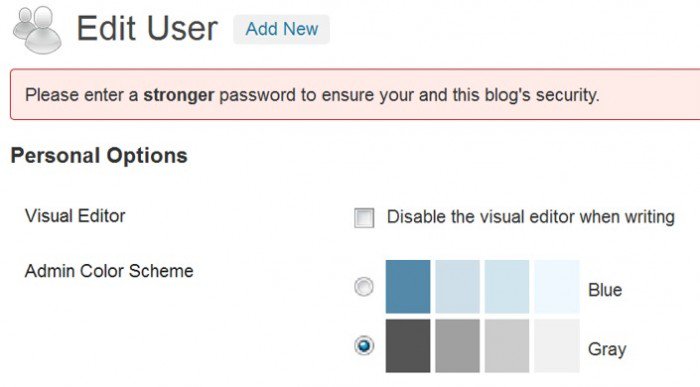Viewport: 700px width, 387px height.
Task: Click the lightest blue swatch
Action: pos(557,287)
